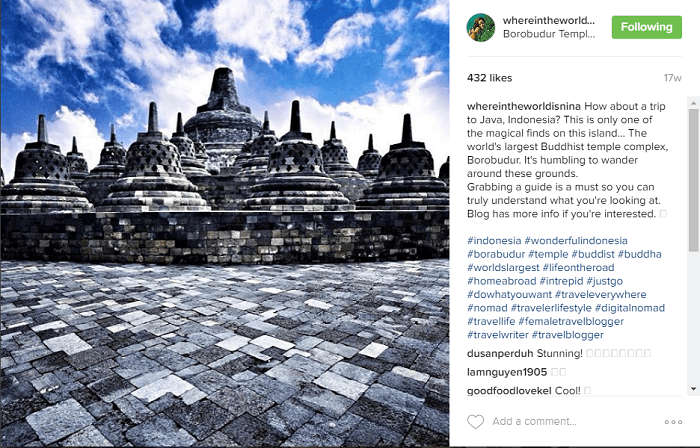Click the #indonesia hashtag
Viewport: 700px width, 448px height.
point(494,241)
